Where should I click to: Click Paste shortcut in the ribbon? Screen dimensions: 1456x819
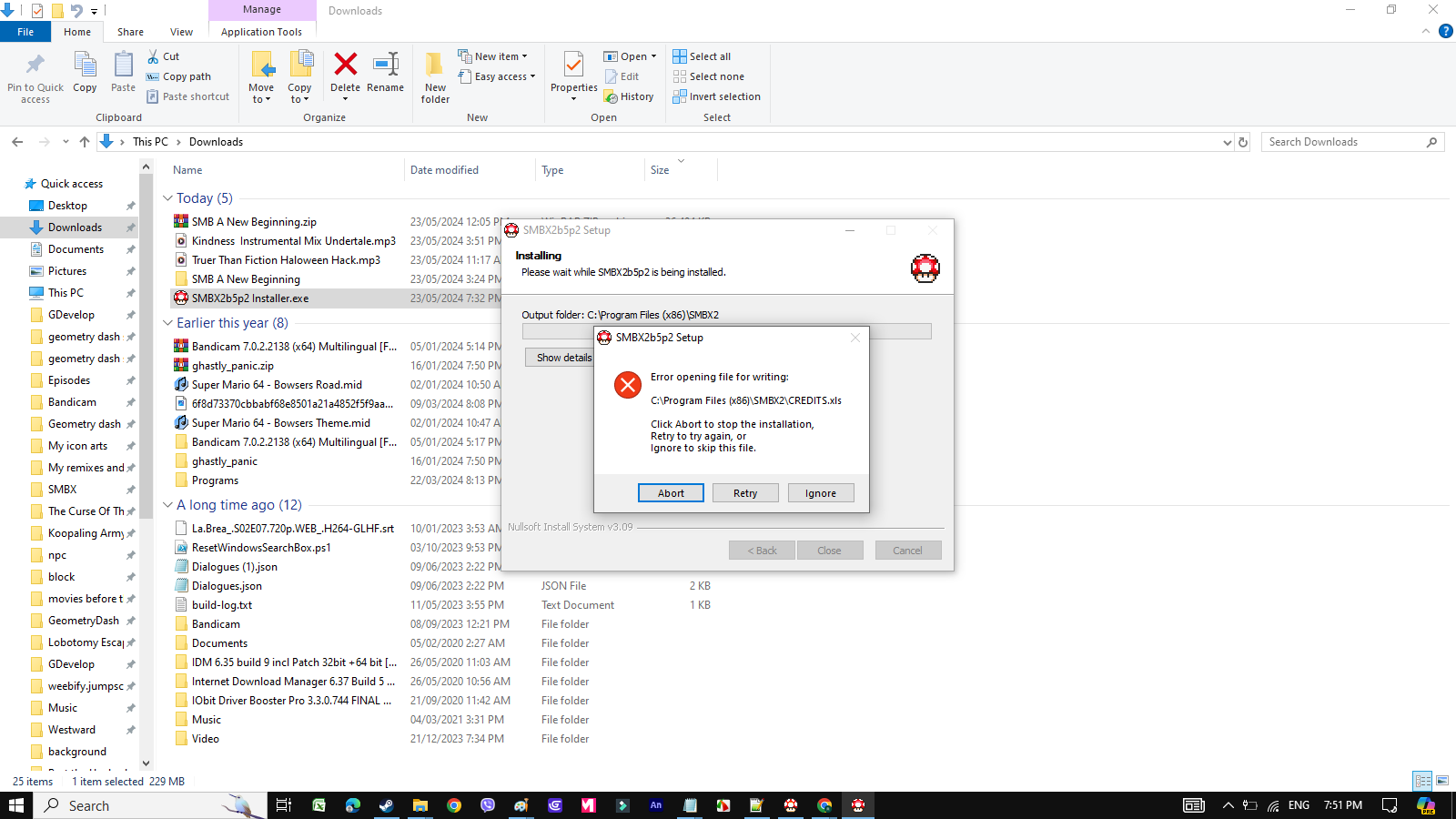(x=188, y=96)
